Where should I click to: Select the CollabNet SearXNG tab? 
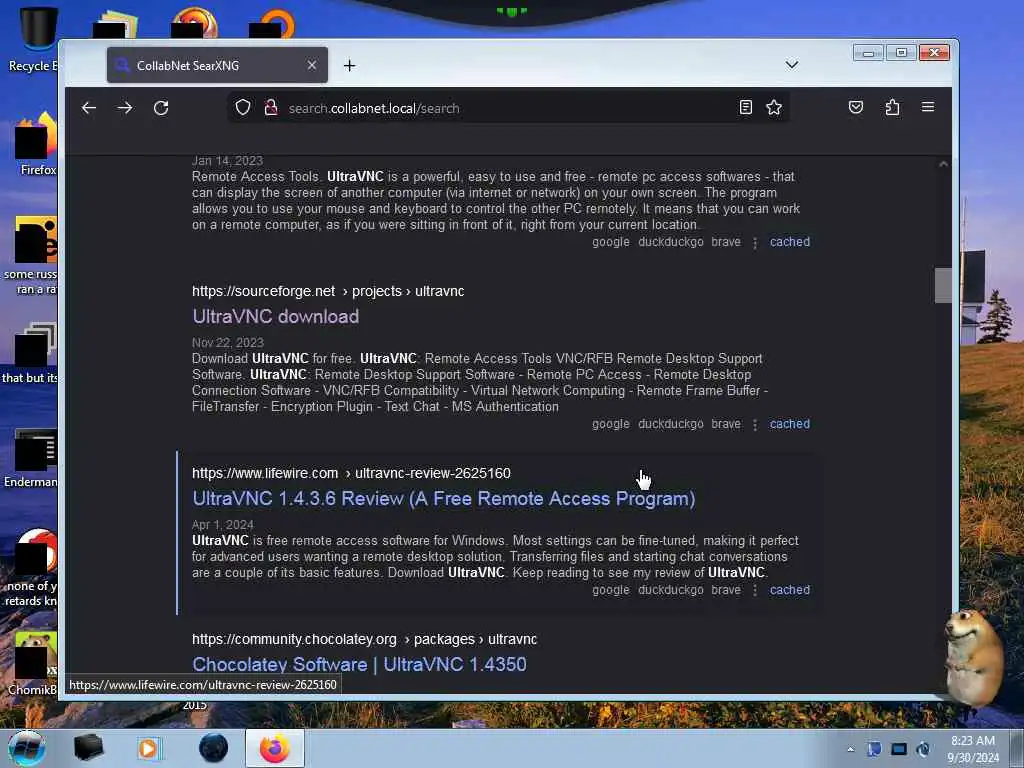click(217, 65)
